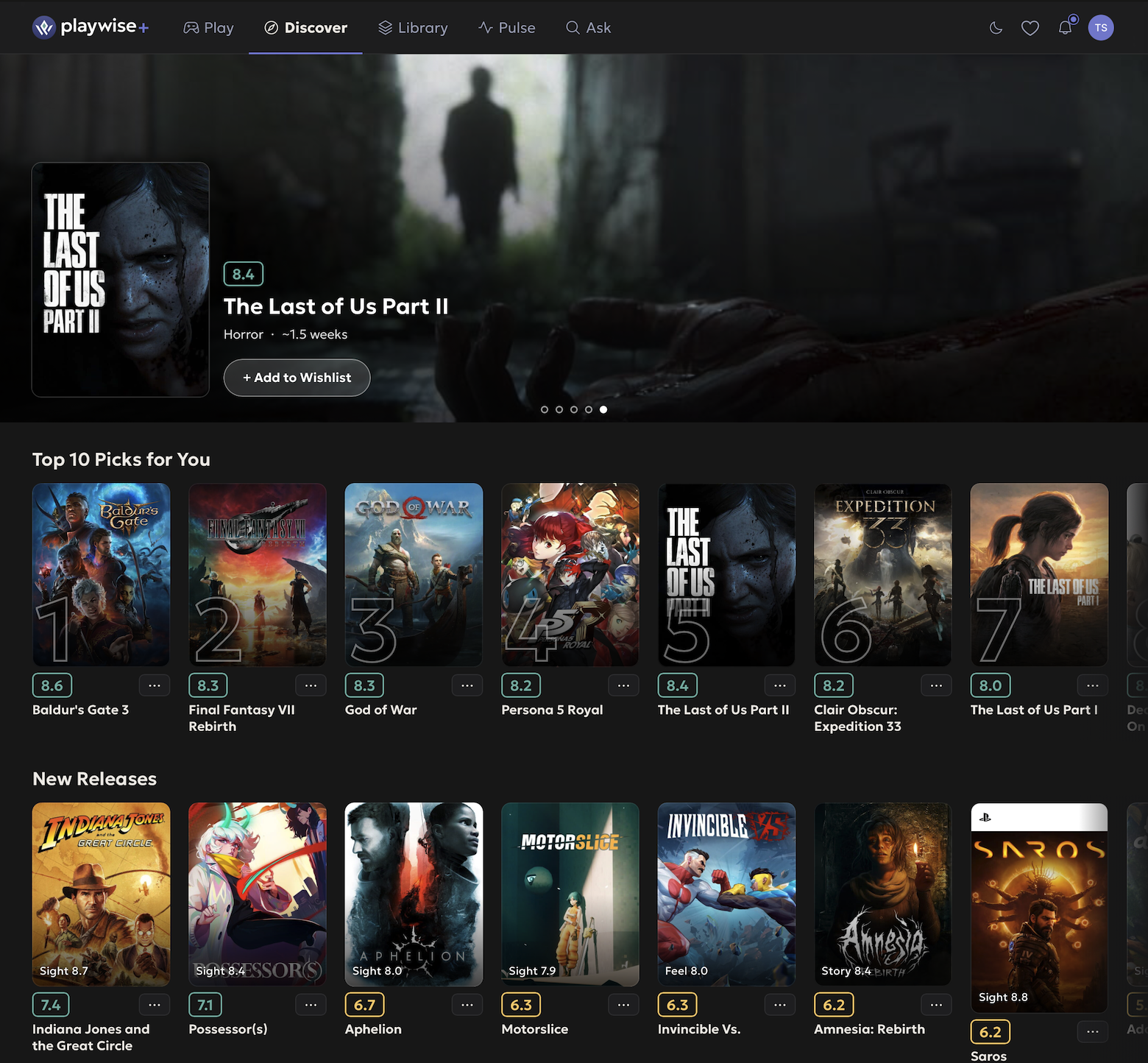Open more options for Motorslice

coord(624,1005)
